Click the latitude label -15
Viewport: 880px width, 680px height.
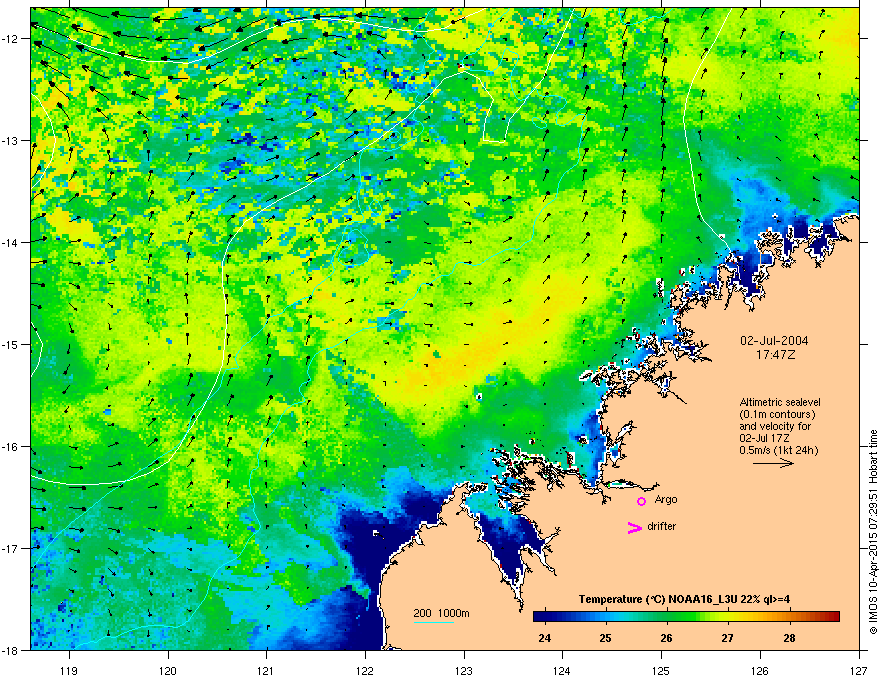click(11, 344)
